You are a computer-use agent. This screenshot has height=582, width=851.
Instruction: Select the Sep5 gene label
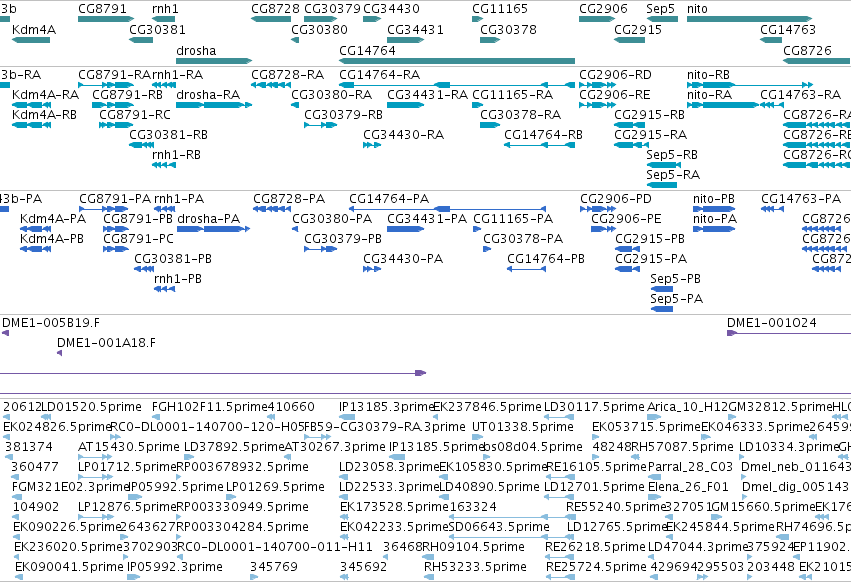(661, 9)
